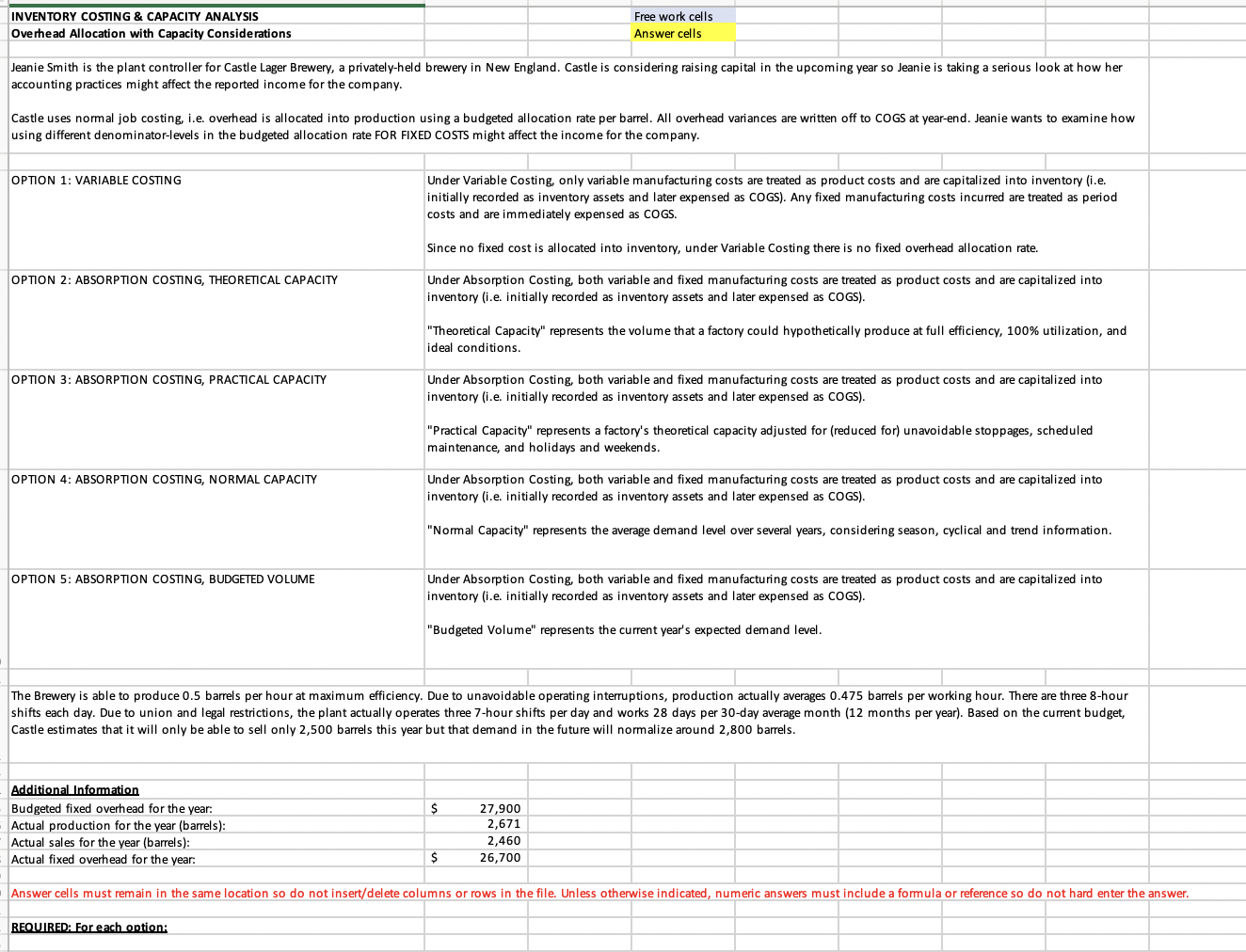Screen dimensions: 1246x952
Task: Select the "Overhead Allocation with Capacity Considerations" subtitle
Action: (x=149, y=32)
